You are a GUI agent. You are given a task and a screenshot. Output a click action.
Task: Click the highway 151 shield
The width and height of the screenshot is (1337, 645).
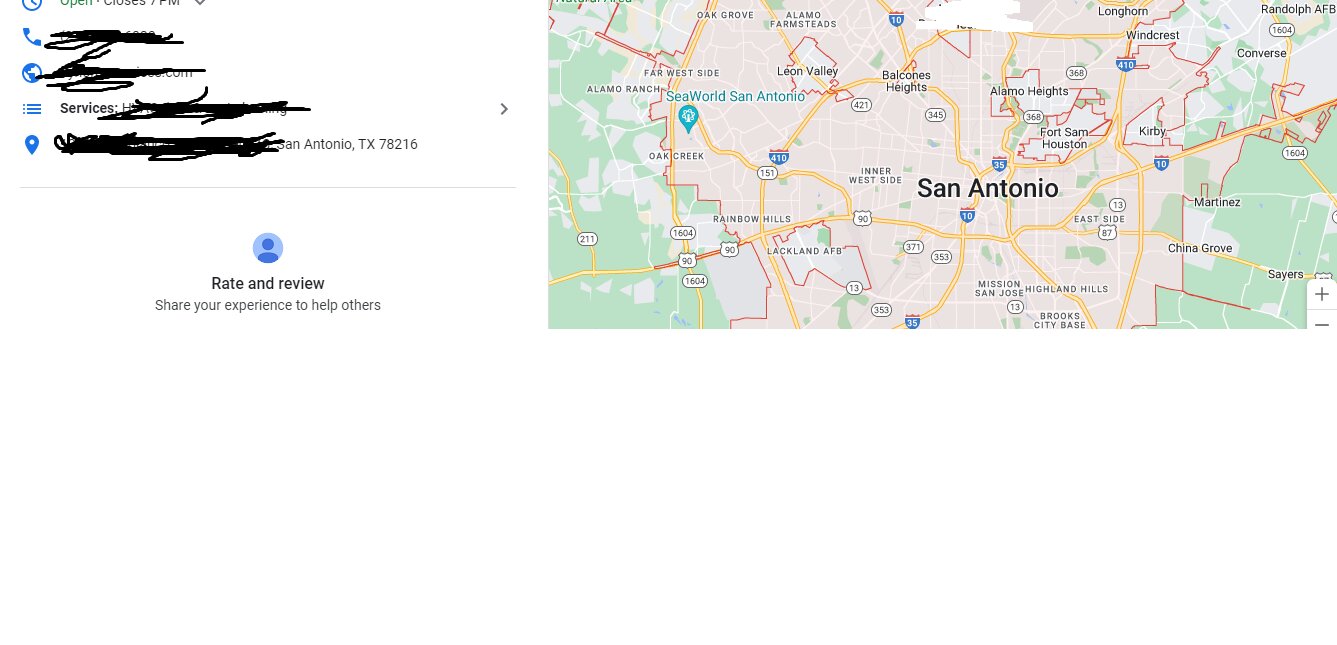767,173
